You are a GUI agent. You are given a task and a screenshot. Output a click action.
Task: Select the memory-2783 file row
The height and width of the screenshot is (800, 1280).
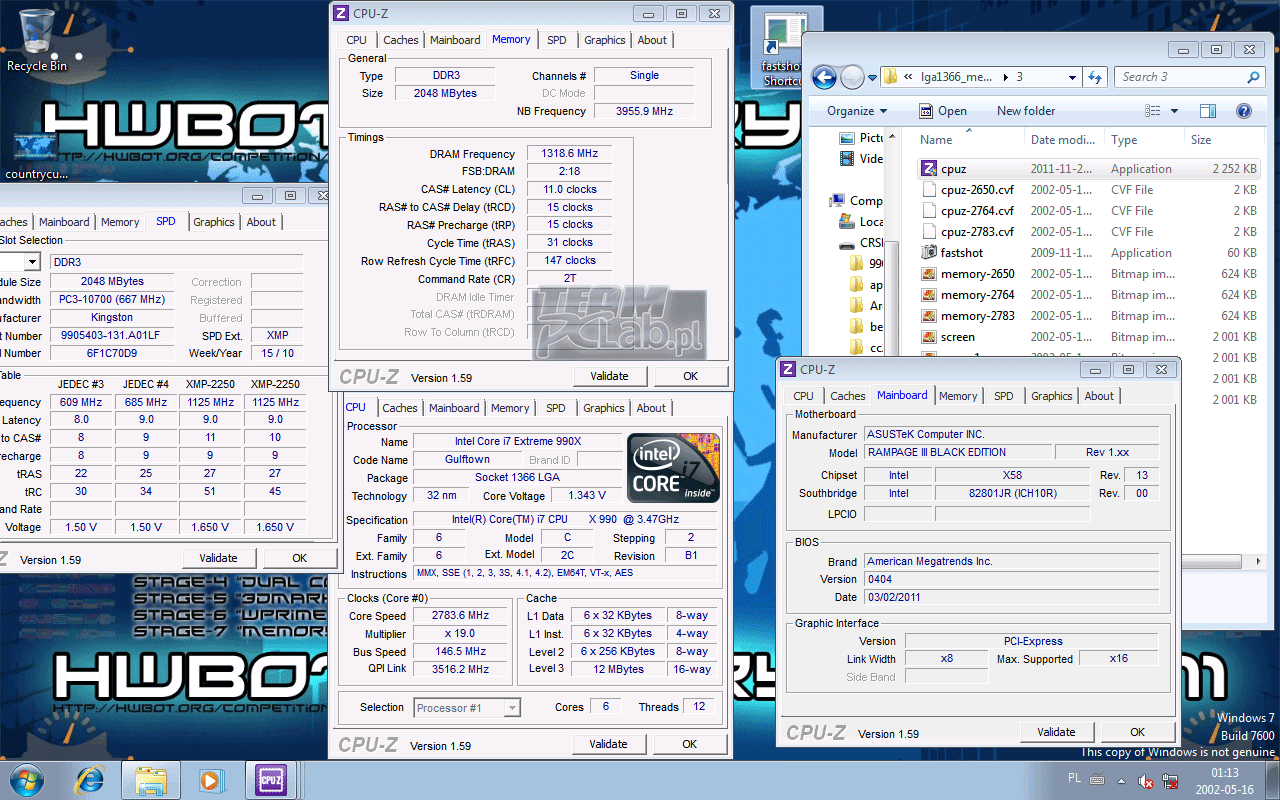pyautogui.click(x=1088, y=316)
